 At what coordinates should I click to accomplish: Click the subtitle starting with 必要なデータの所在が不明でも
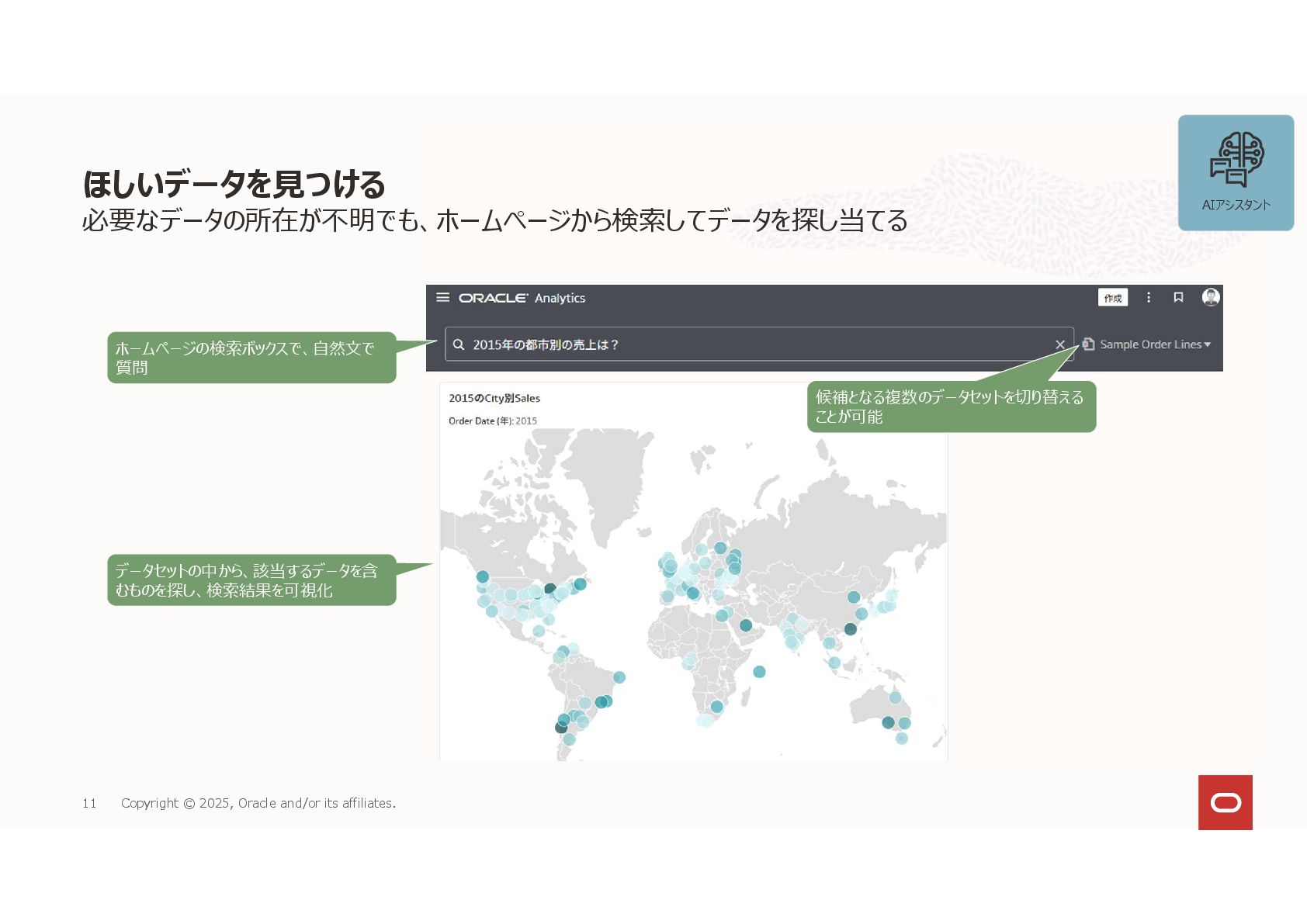pos(494,220)
